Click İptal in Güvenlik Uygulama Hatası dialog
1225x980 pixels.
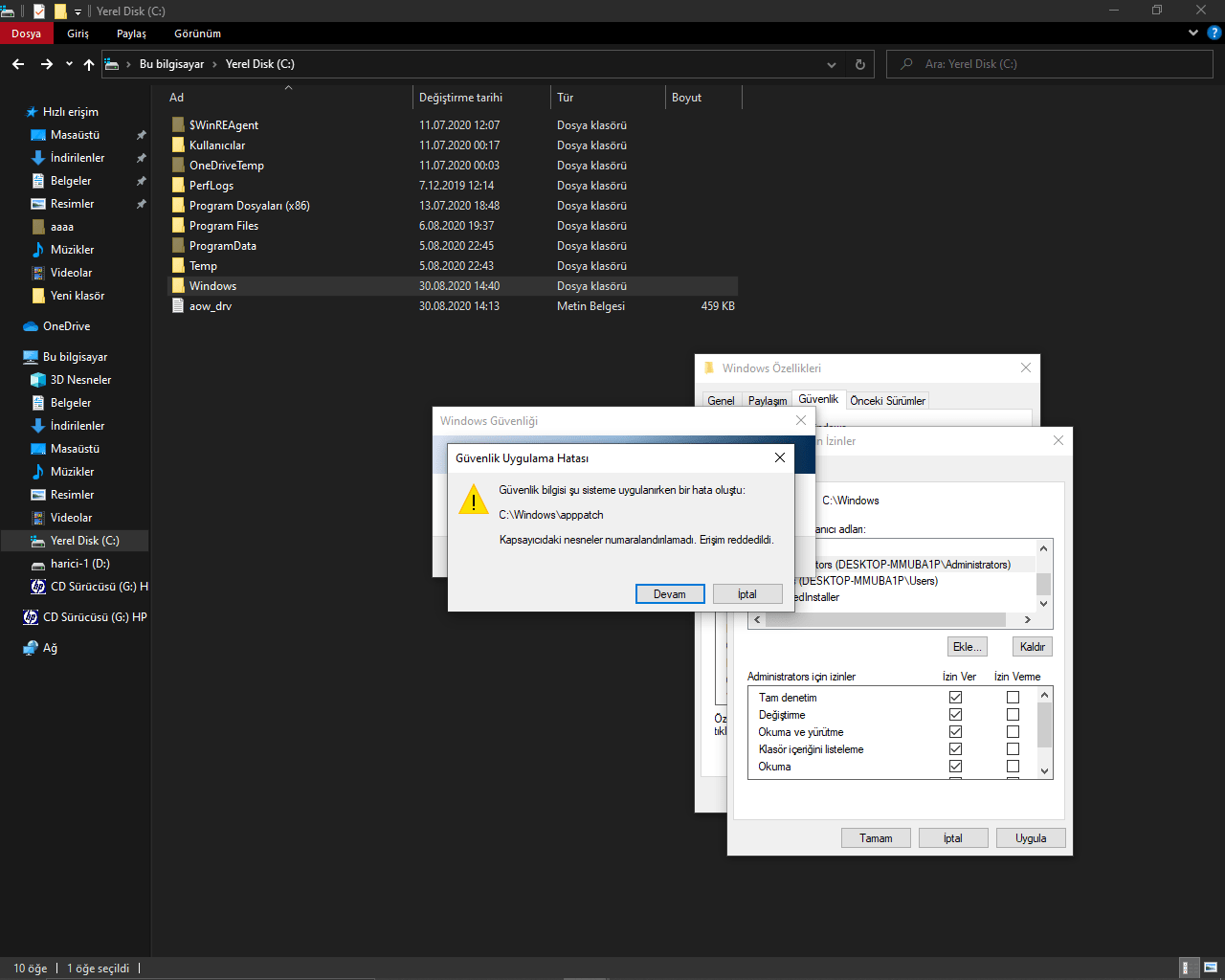[x=747, y=594]
